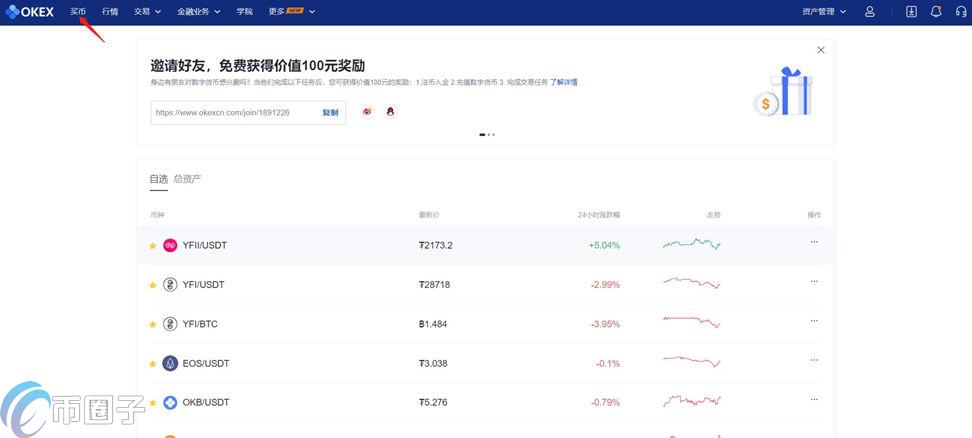Toggle the favorite star for YFI/USDT

click(x=152, y=285)
